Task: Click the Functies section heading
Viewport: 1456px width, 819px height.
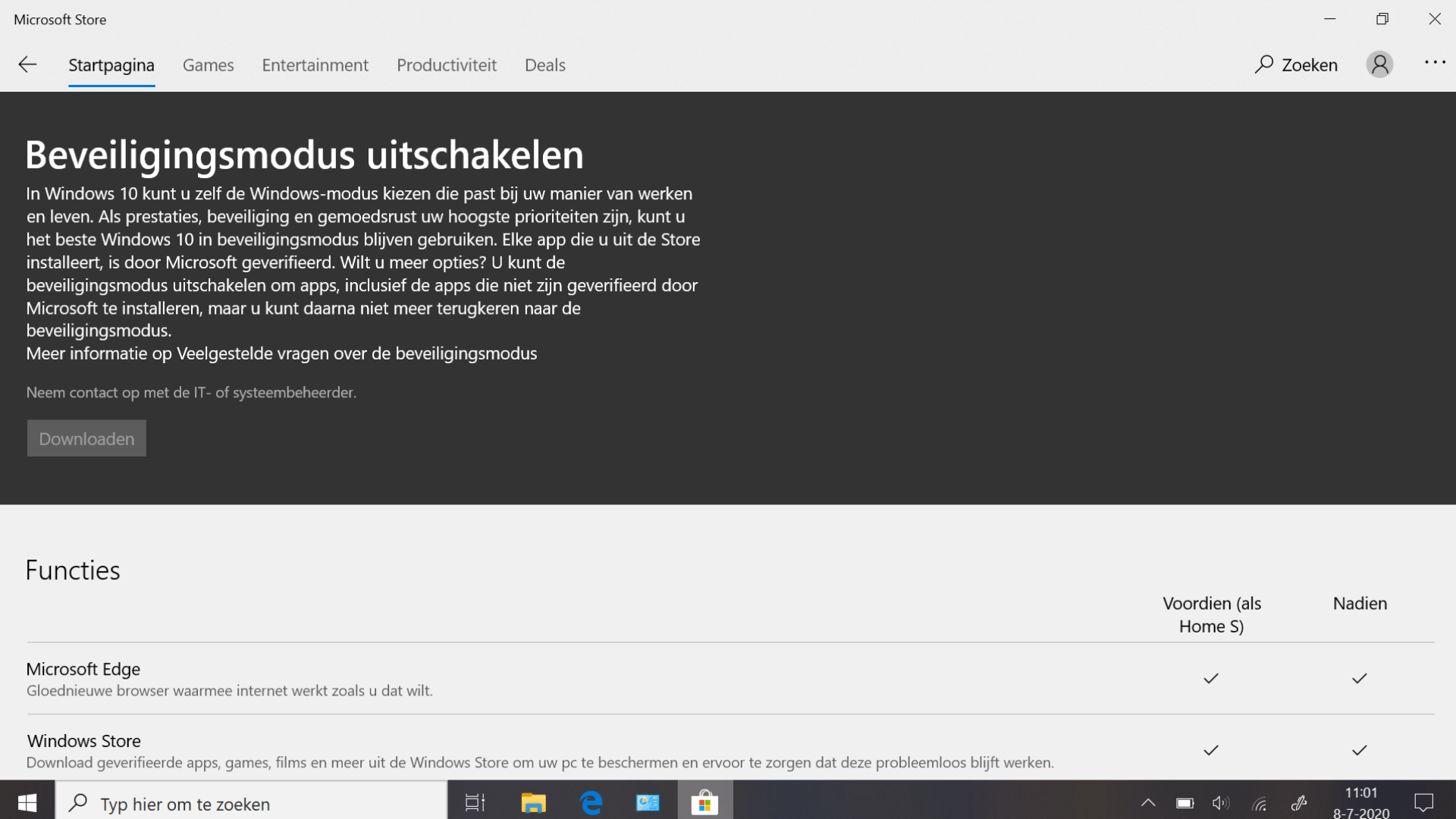Action: pos(73,570)
